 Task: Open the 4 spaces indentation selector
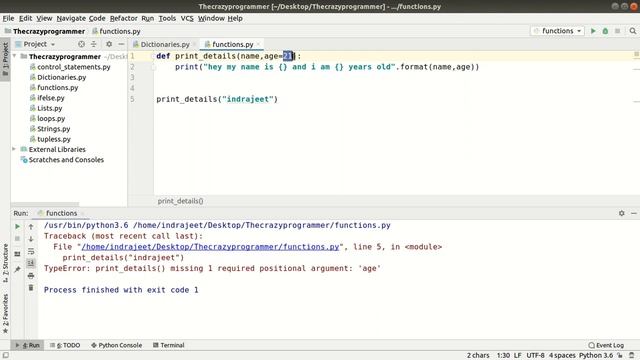pyautogui.click(x=562, y=356)
